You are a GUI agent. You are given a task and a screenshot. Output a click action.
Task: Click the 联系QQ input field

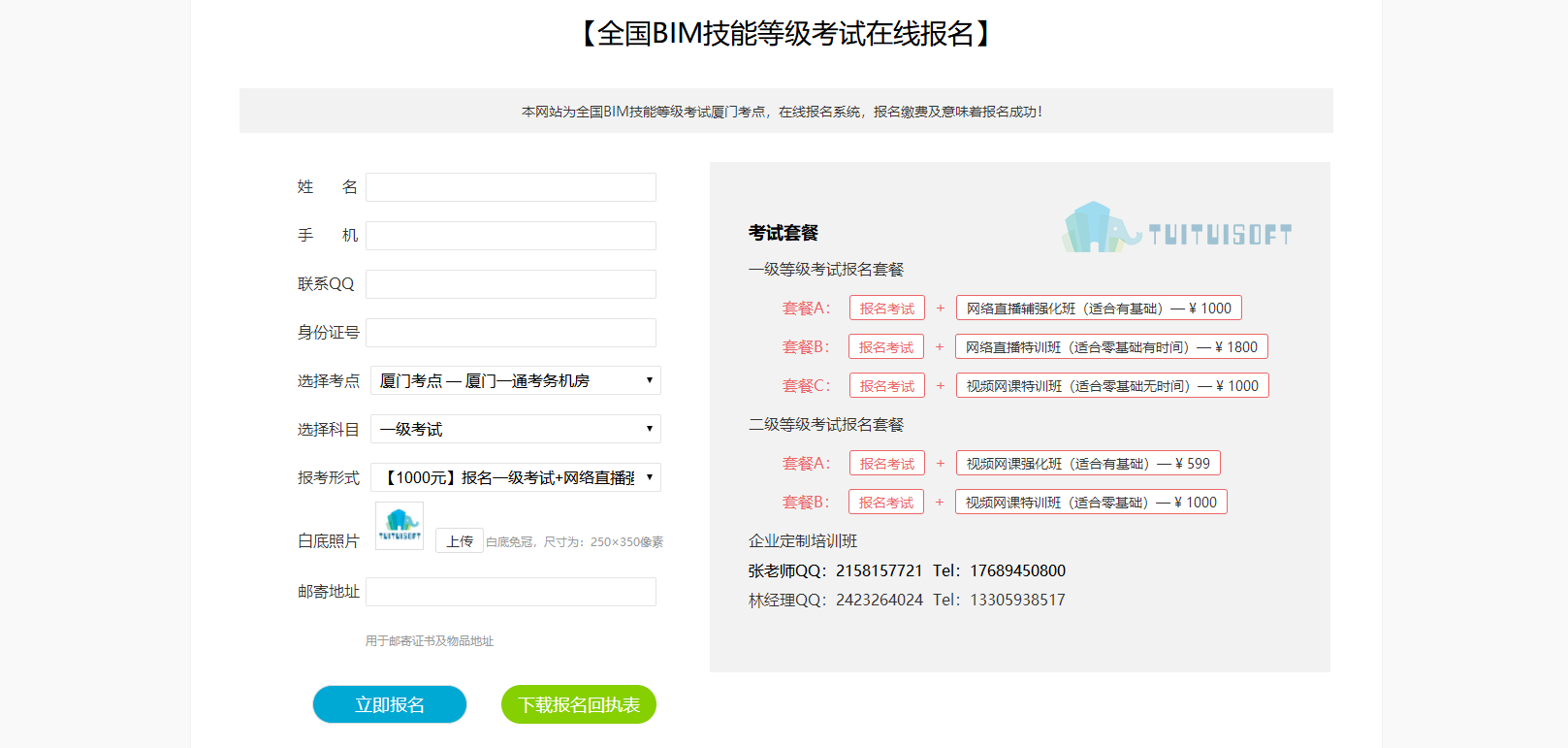point(511,284)
